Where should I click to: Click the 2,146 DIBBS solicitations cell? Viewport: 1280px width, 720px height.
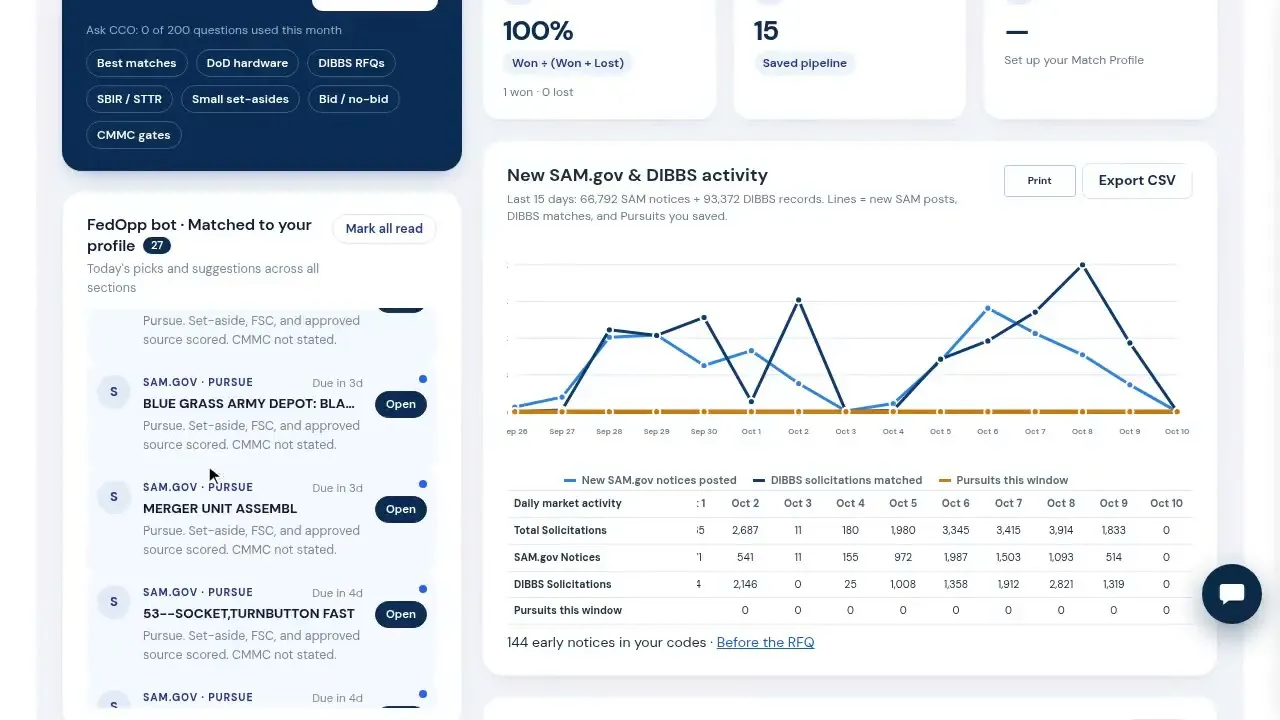745,584
